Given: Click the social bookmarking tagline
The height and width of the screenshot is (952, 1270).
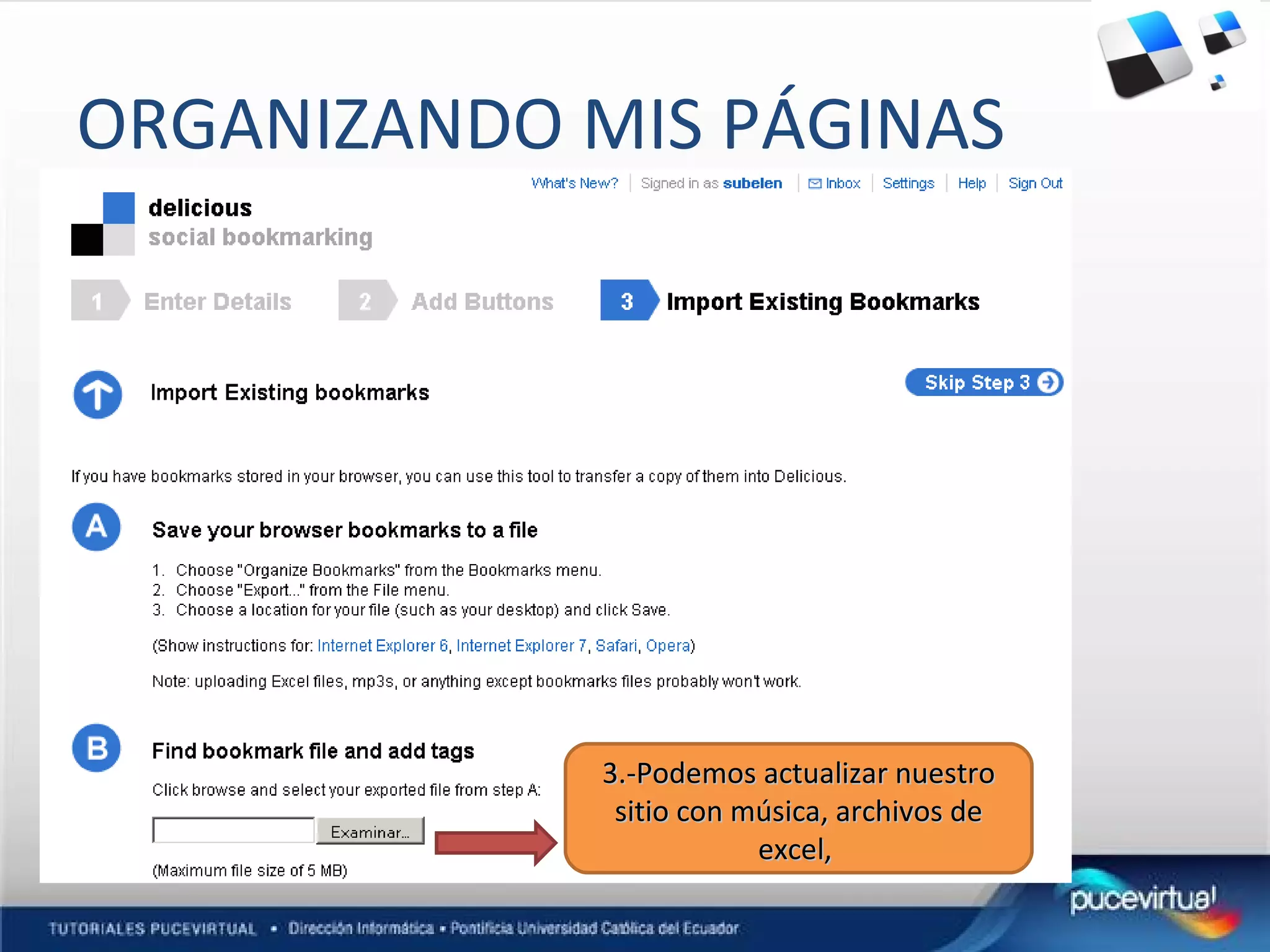Looking at the screenshot, I should 260,237.
